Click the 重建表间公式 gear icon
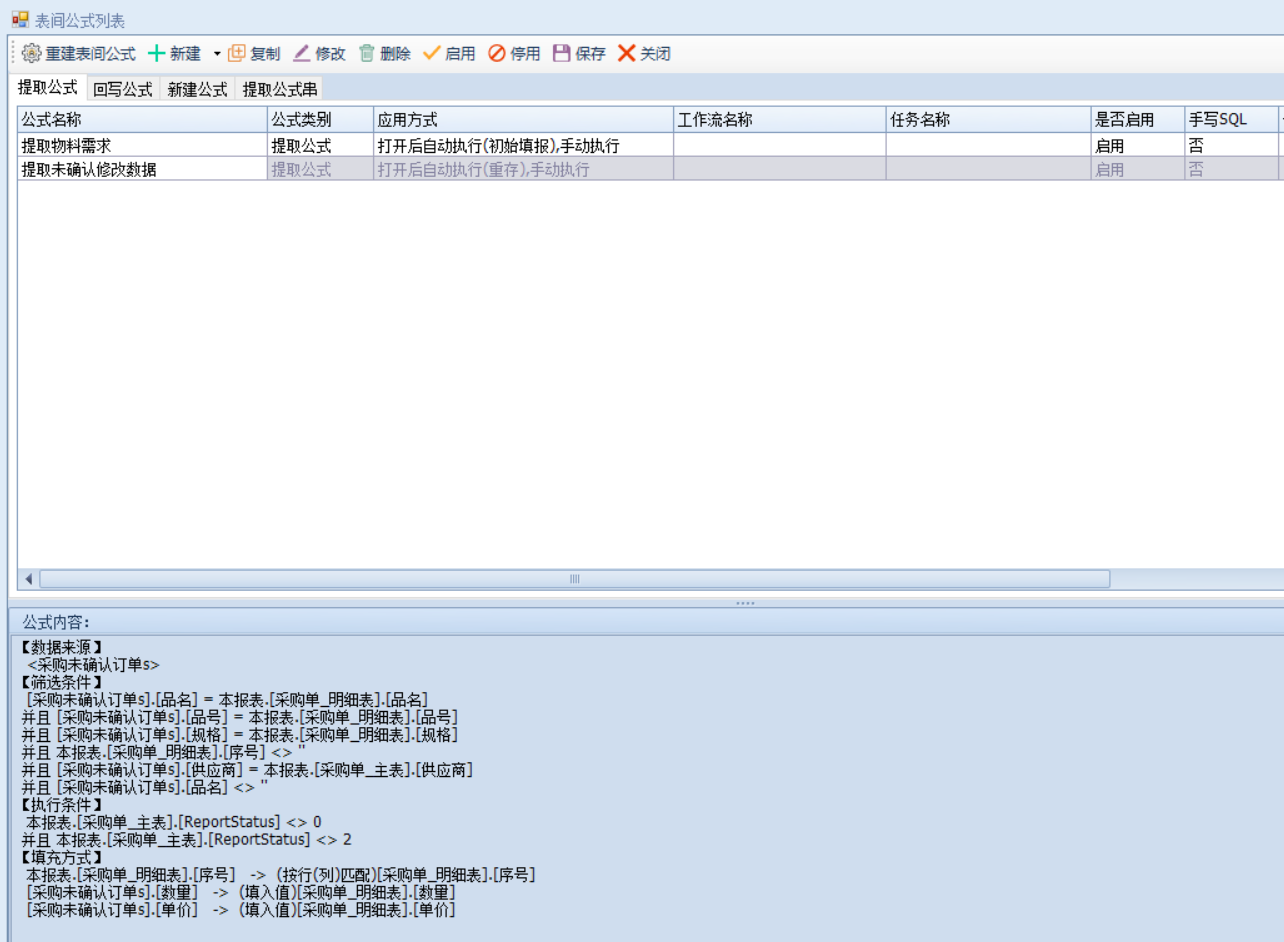Screen dimensions: 1284x942 coord(32,54)
